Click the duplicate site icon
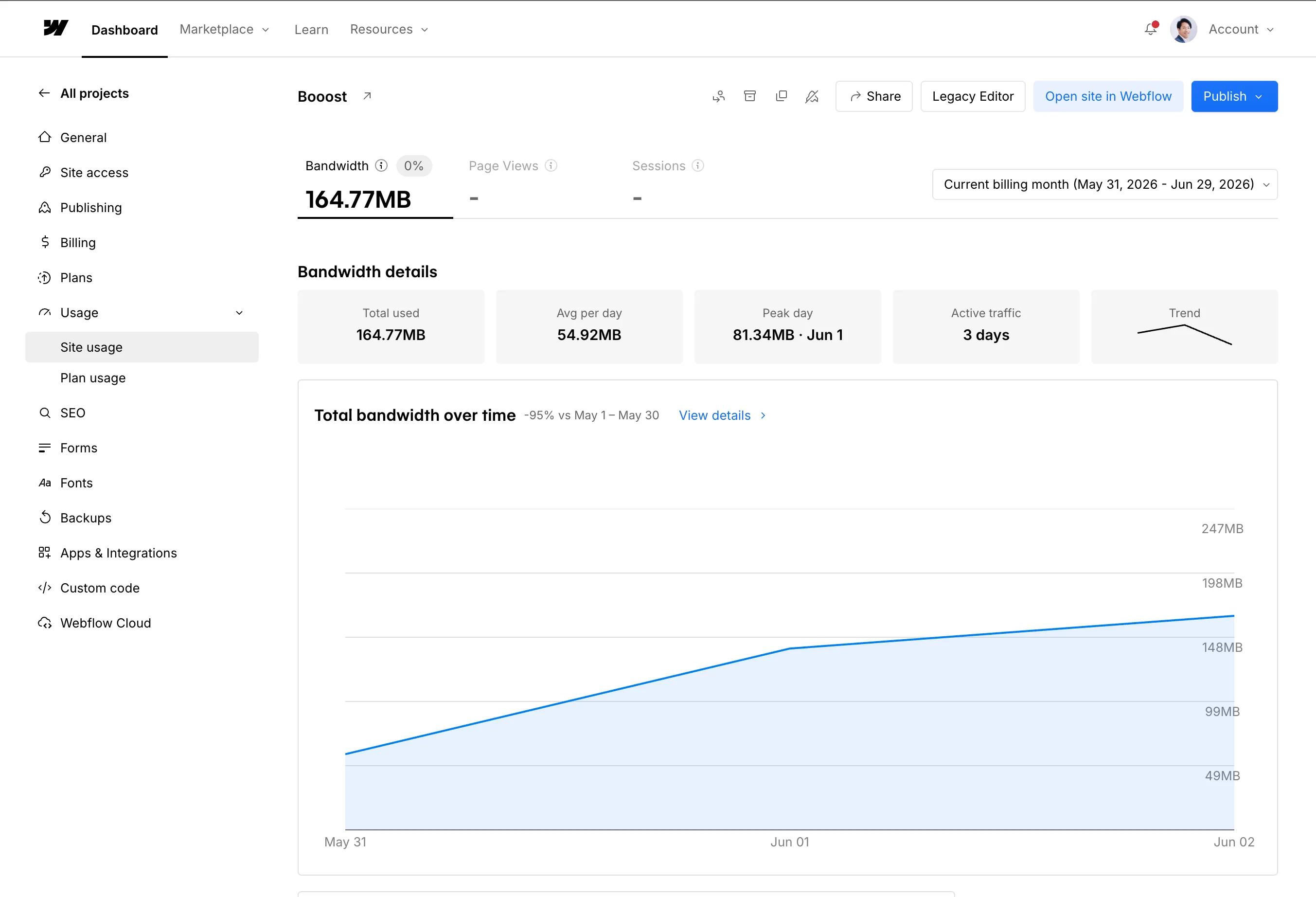 point(782,96)
